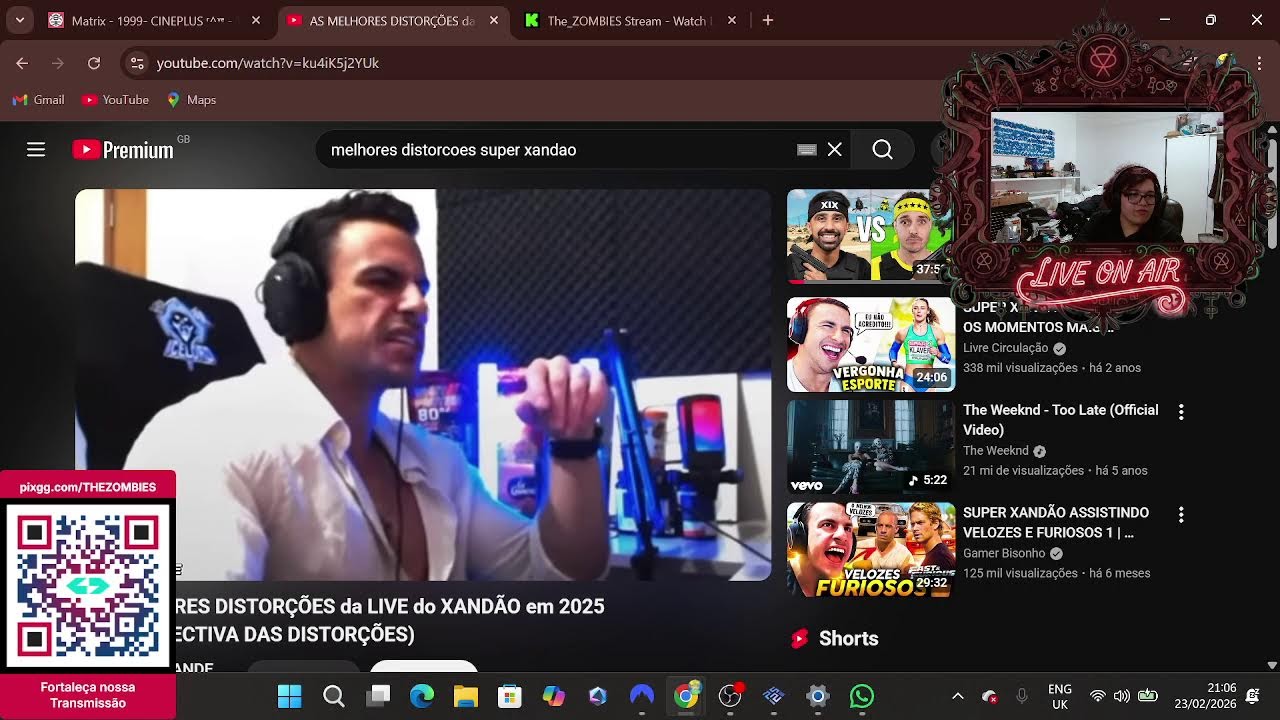Close the Matrix 1999 tab

256,20
